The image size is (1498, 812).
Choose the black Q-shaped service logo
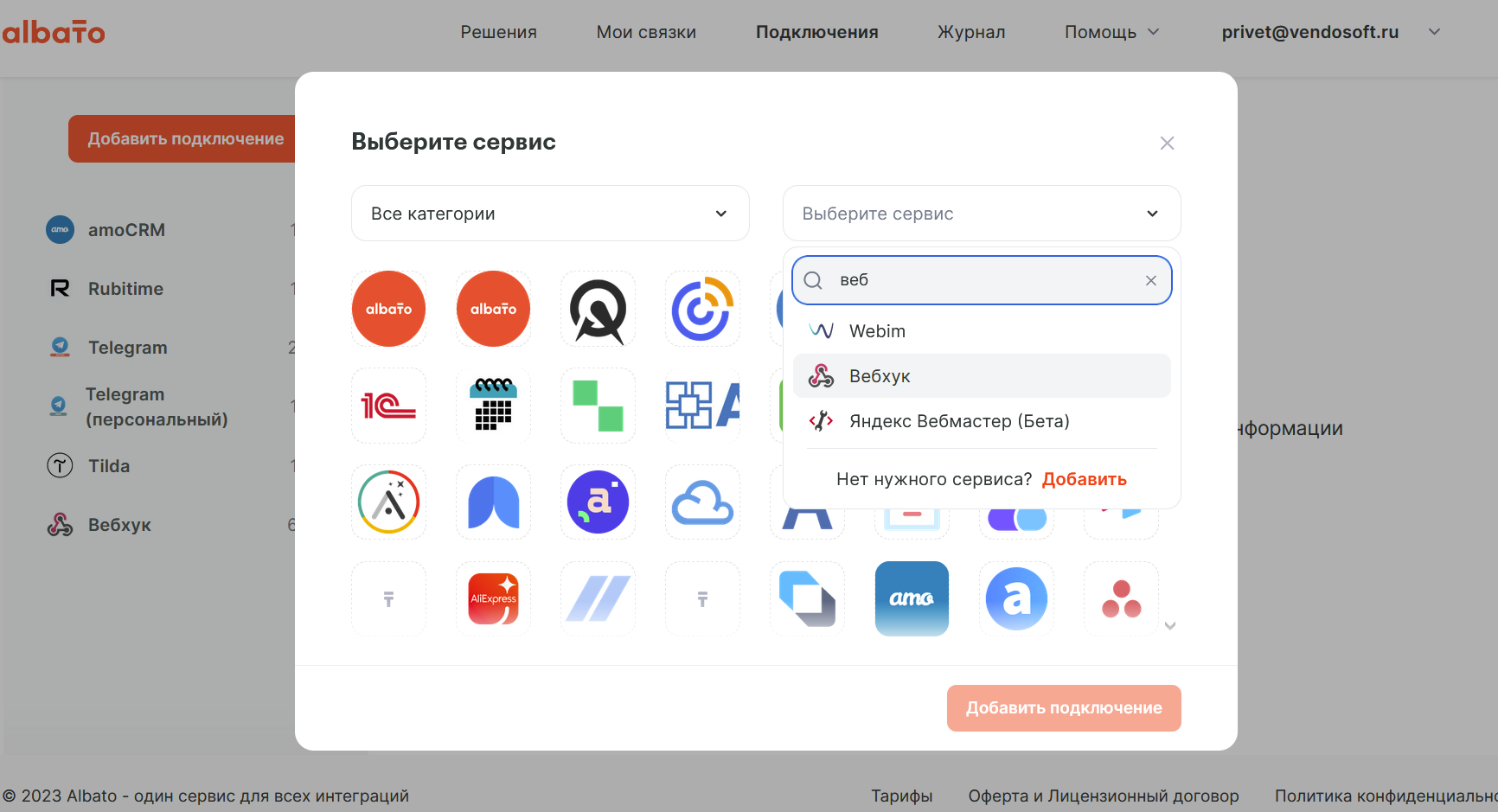pos(598,309)
